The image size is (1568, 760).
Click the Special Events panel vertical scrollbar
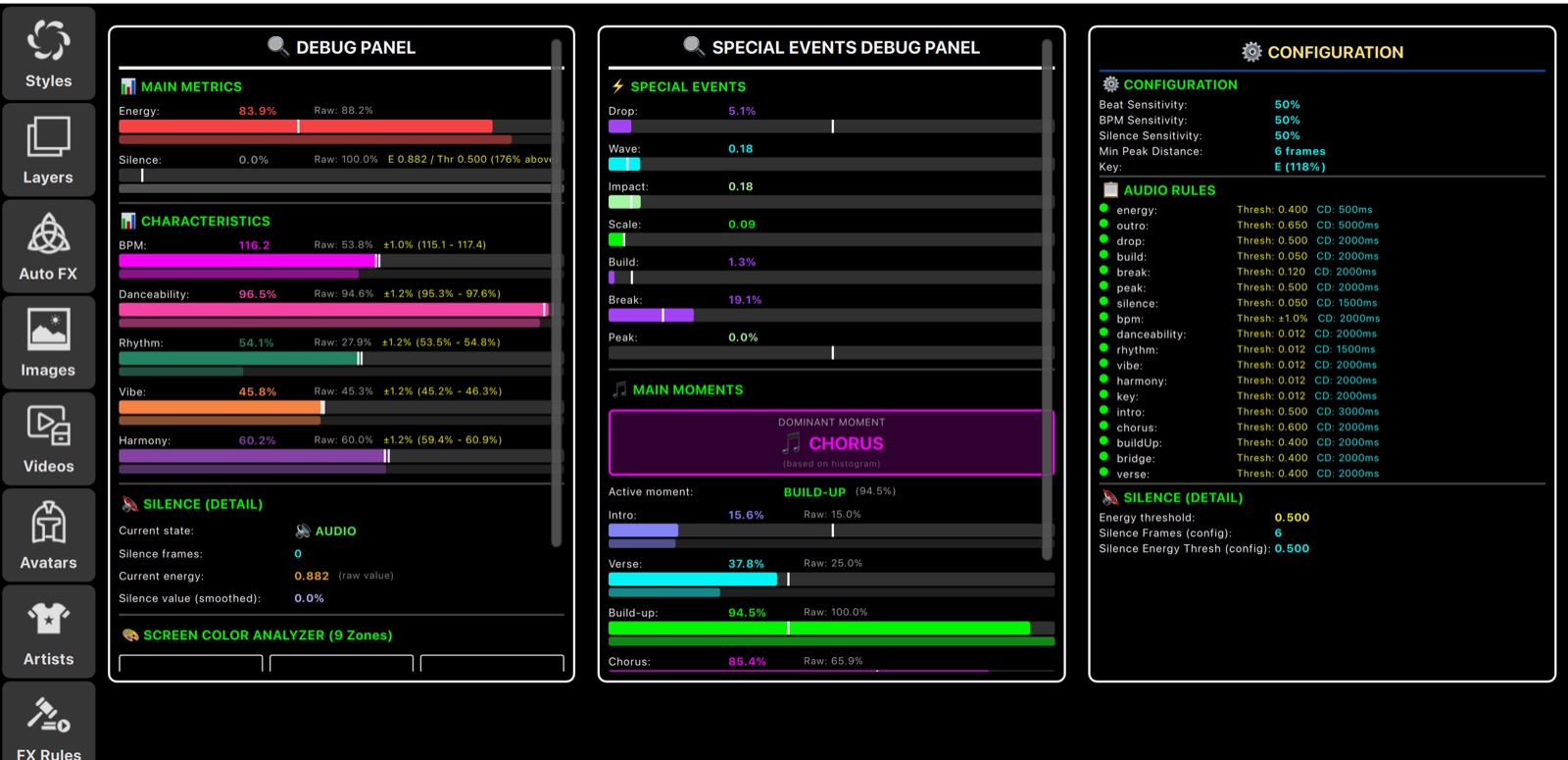coord(1047,300)
